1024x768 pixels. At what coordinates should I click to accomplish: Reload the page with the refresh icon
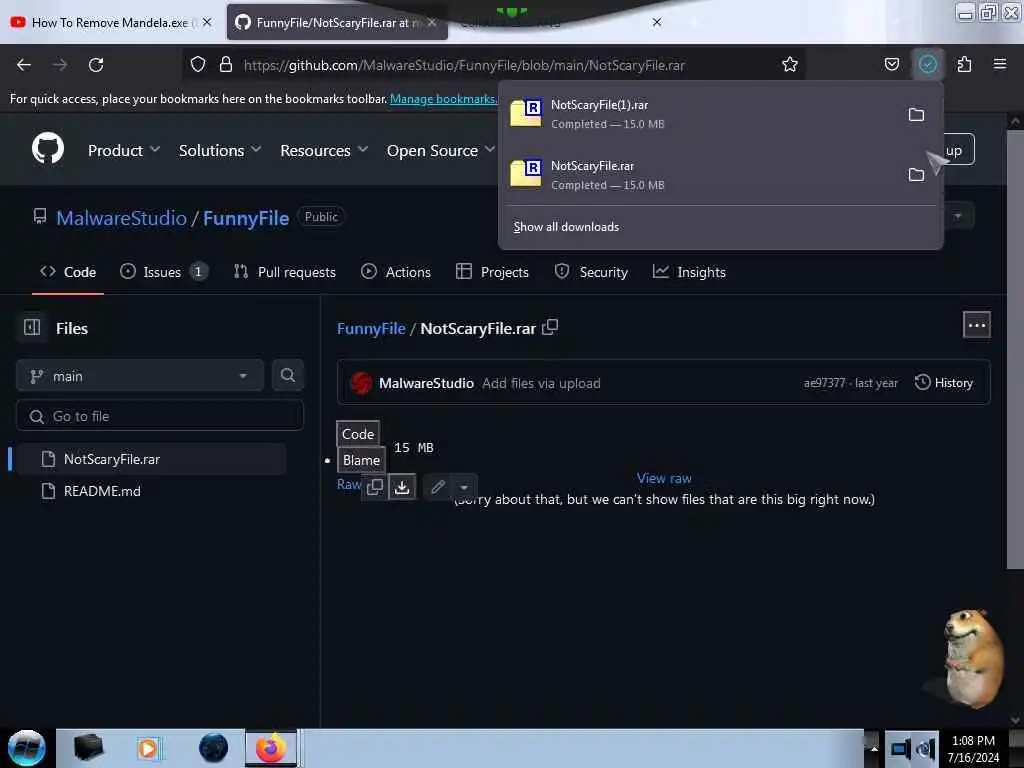[96, 65]
